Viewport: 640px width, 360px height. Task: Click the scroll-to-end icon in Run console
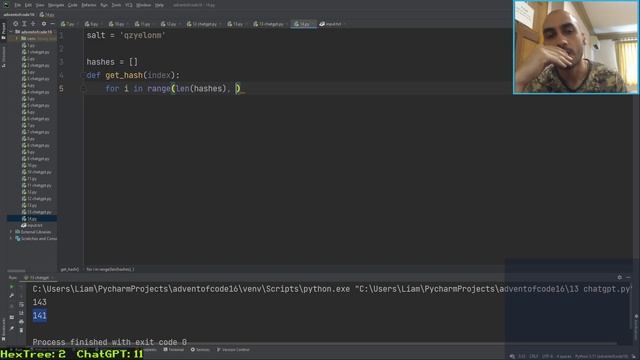tap(21, 313)
